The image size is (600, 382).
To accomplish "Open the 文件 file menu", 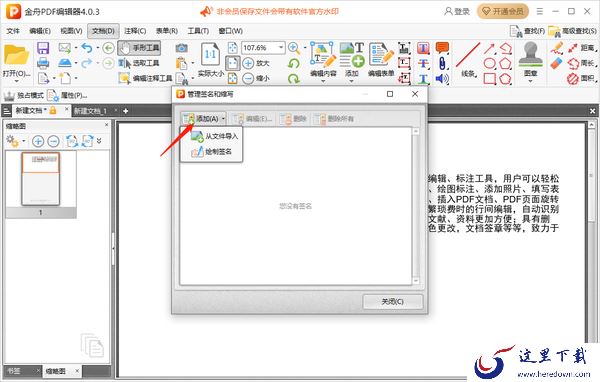I will (13, 31).
